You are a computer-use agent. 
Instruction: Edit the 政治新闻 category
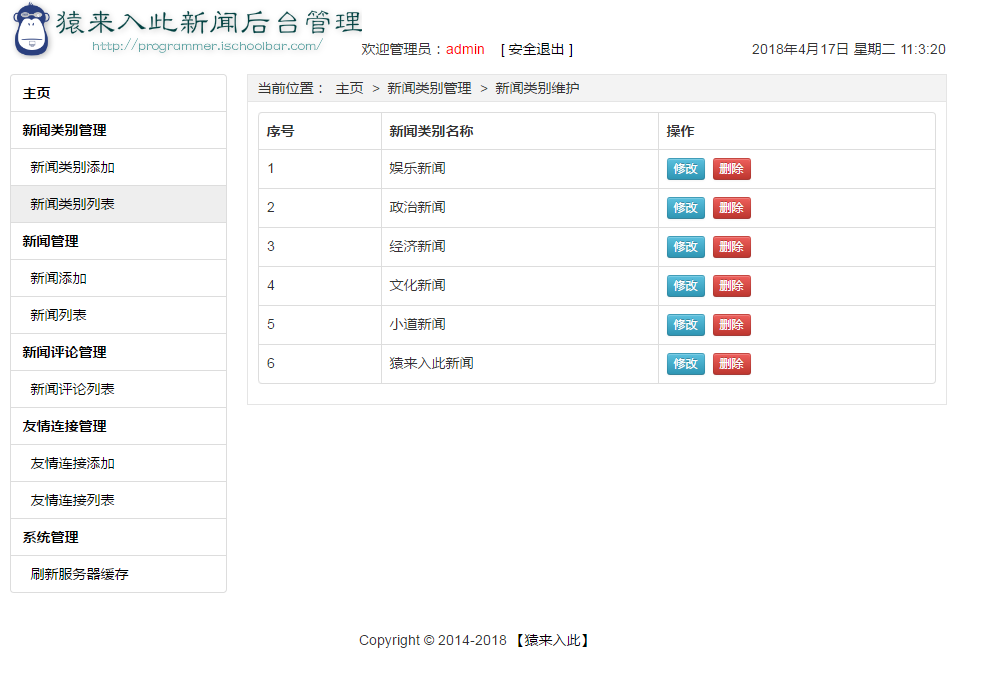coord(686,208)
